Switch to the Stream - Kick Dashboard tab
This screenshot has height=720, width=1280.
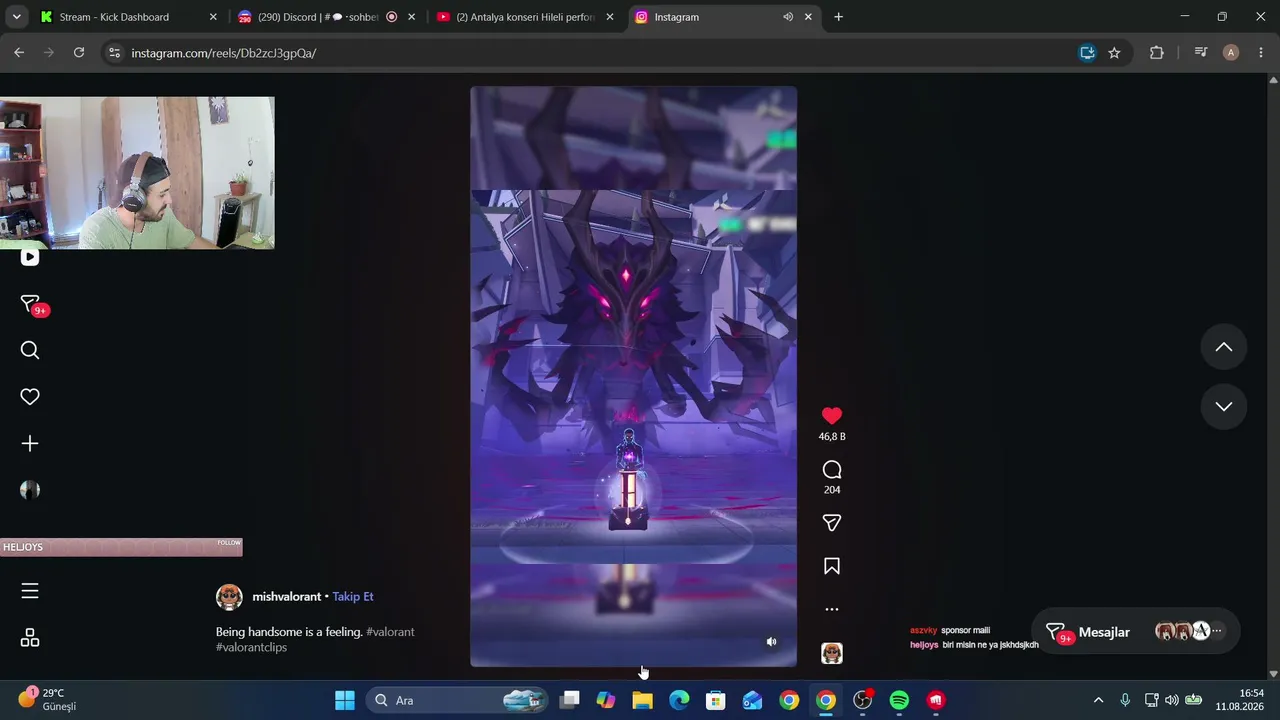(x=126, y=17)
